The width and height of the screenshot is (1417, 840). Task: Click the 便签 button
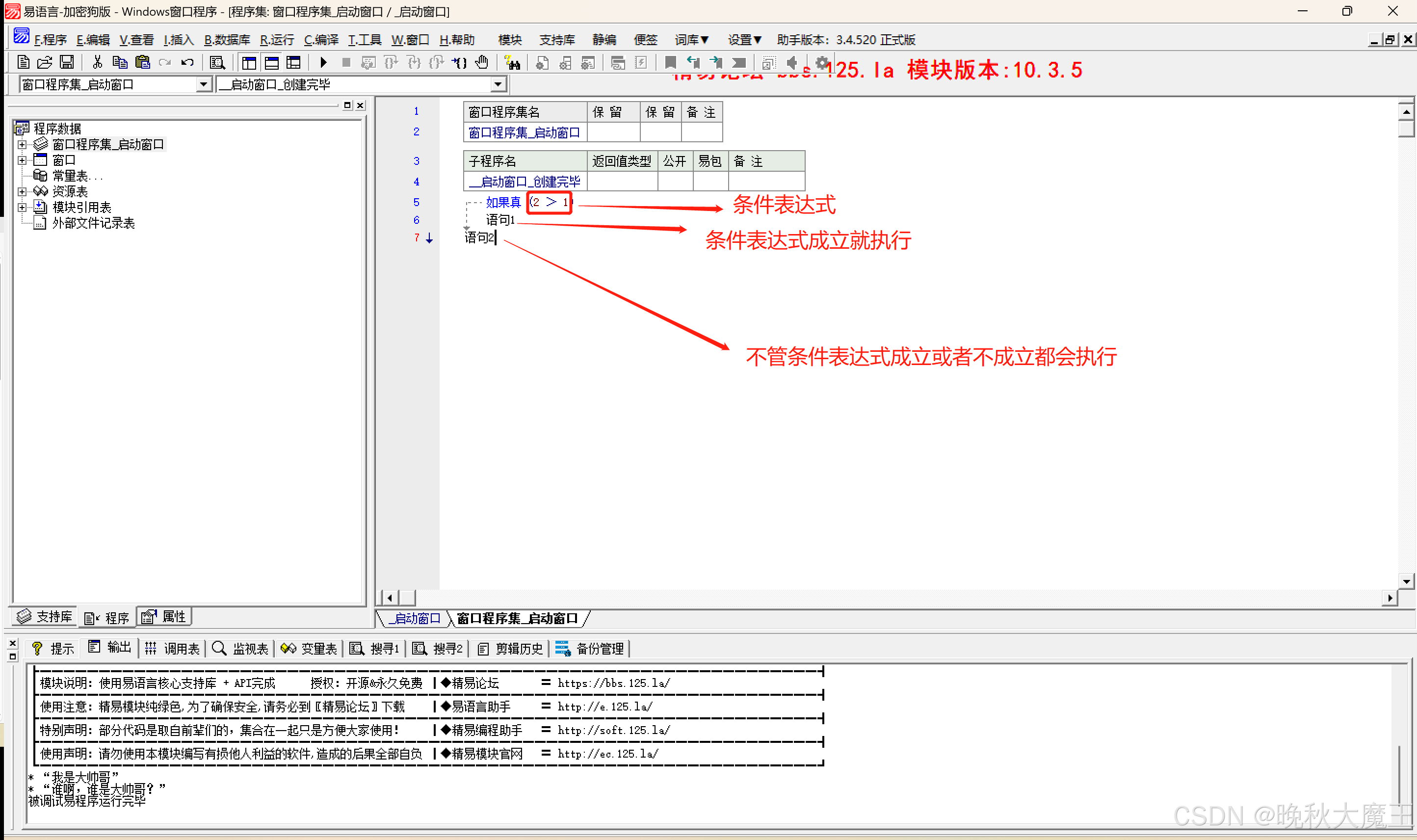point(645,40)
